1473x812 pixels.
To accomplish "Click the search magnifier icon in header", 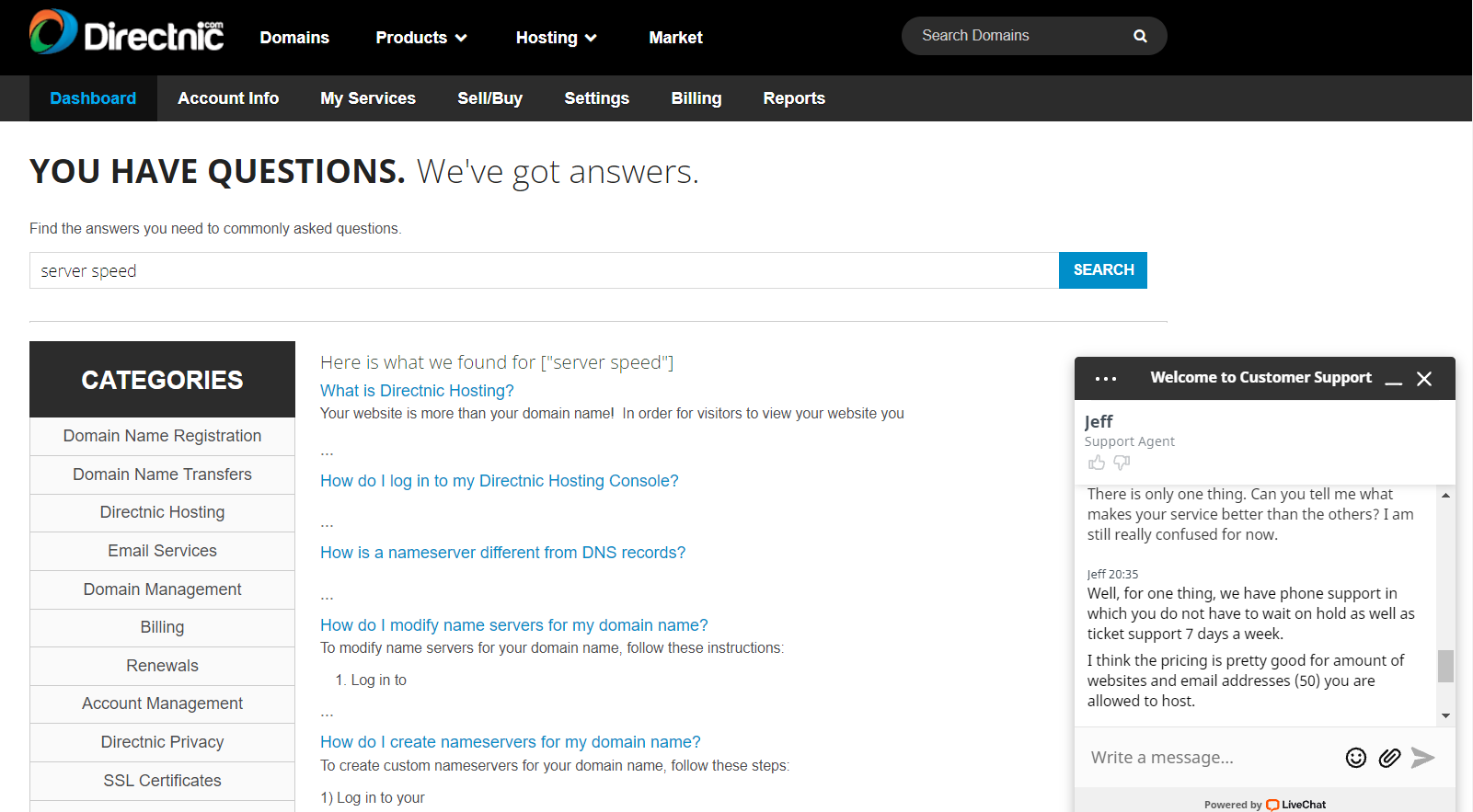I will point(1140,36).
